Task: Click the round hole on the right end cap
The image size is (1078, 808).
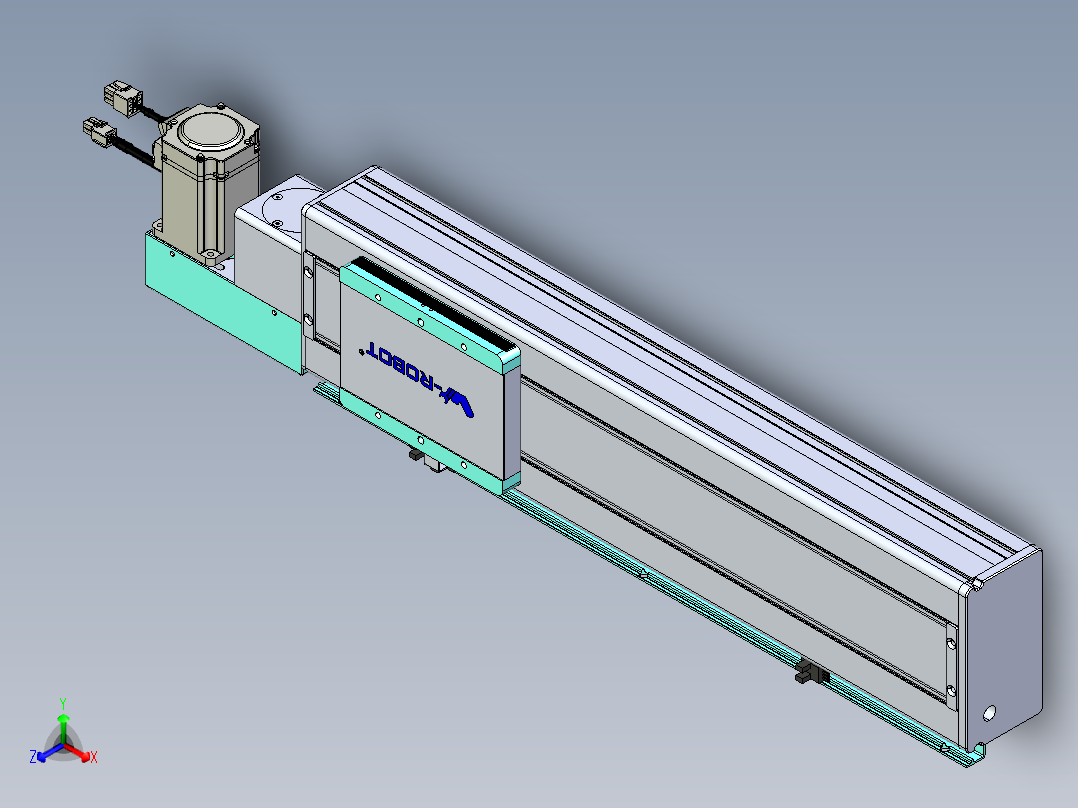Action: click(x=989, y=713)
